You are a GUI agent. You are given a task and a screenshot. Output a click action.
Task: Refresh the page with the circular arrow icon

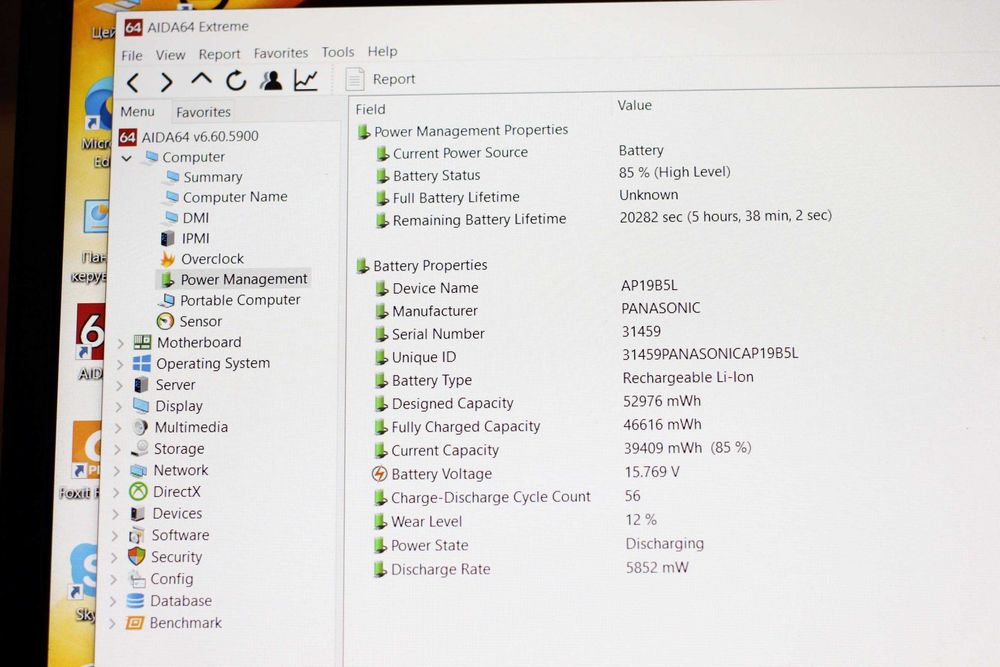[236, 81]
